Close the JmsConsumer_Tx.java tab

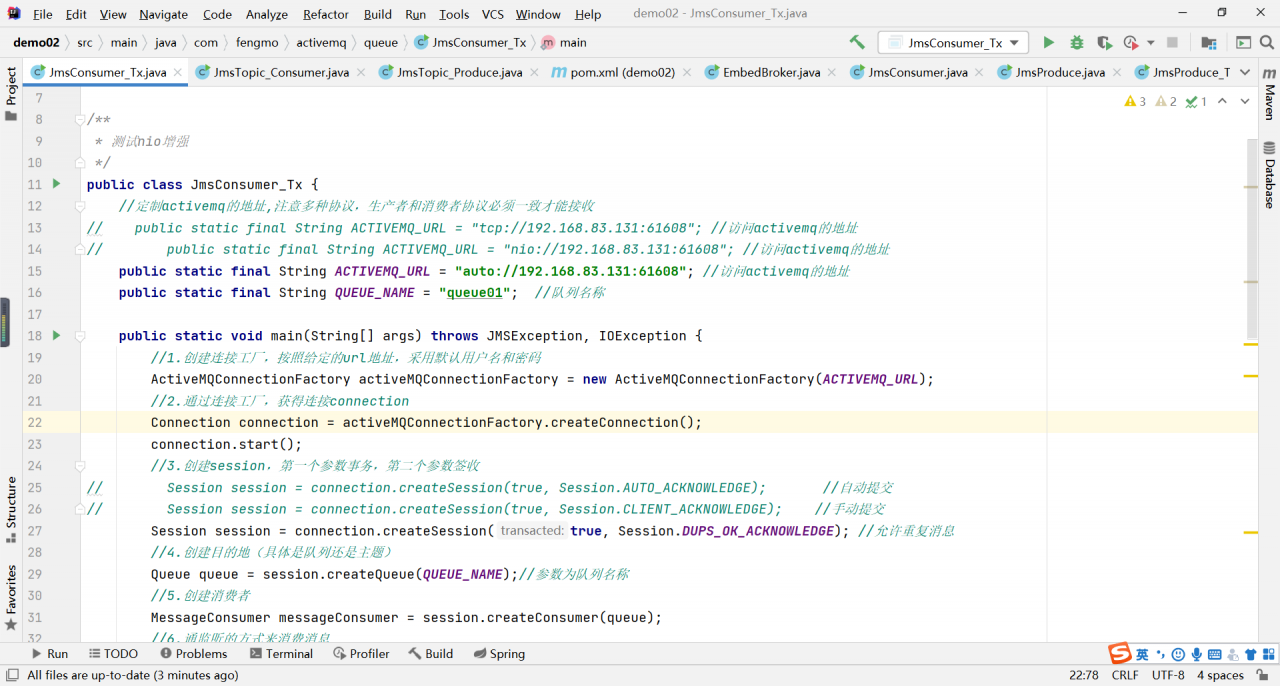178,72
